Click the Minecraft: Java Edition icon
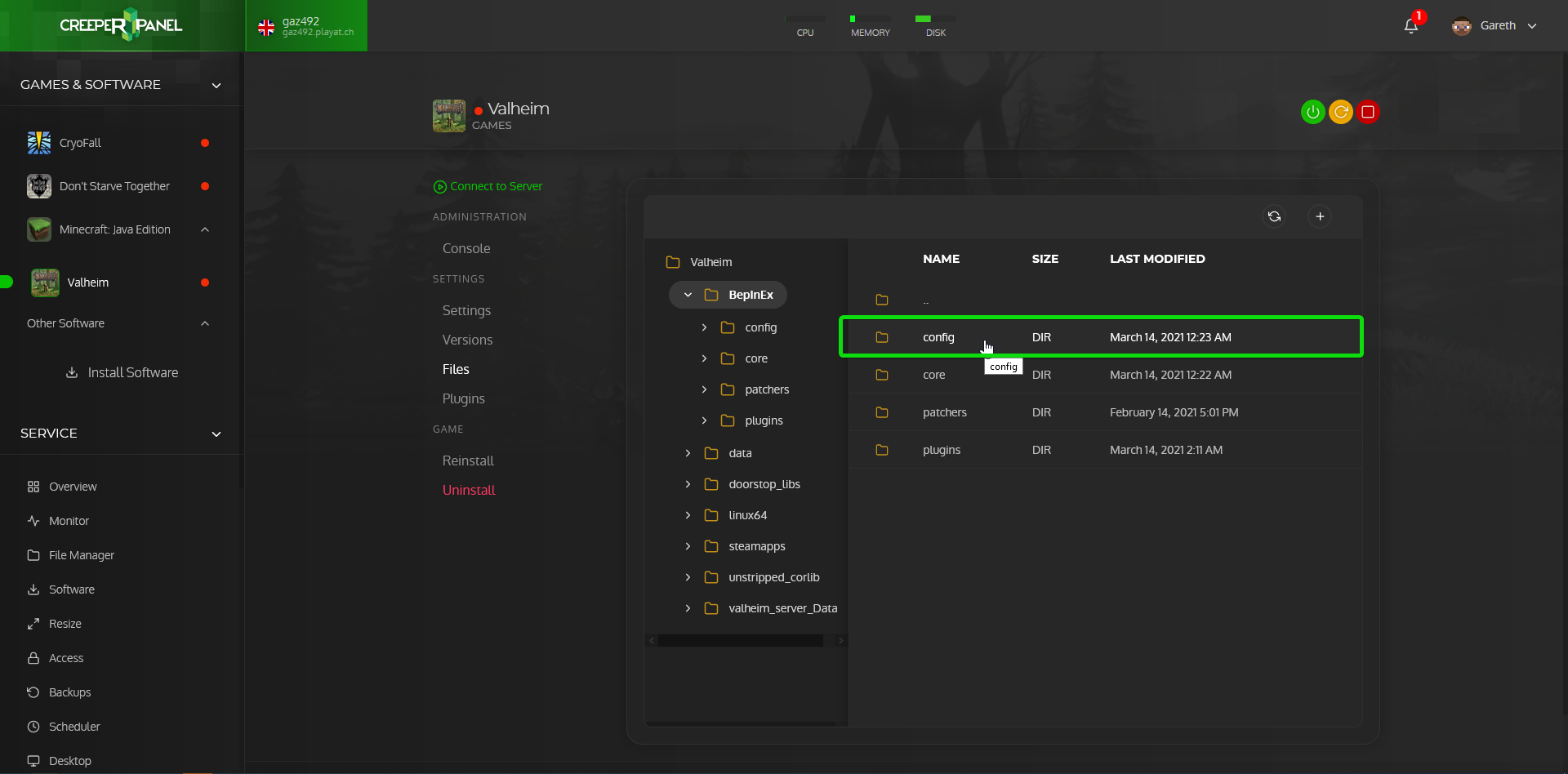 tap(39, 229)
